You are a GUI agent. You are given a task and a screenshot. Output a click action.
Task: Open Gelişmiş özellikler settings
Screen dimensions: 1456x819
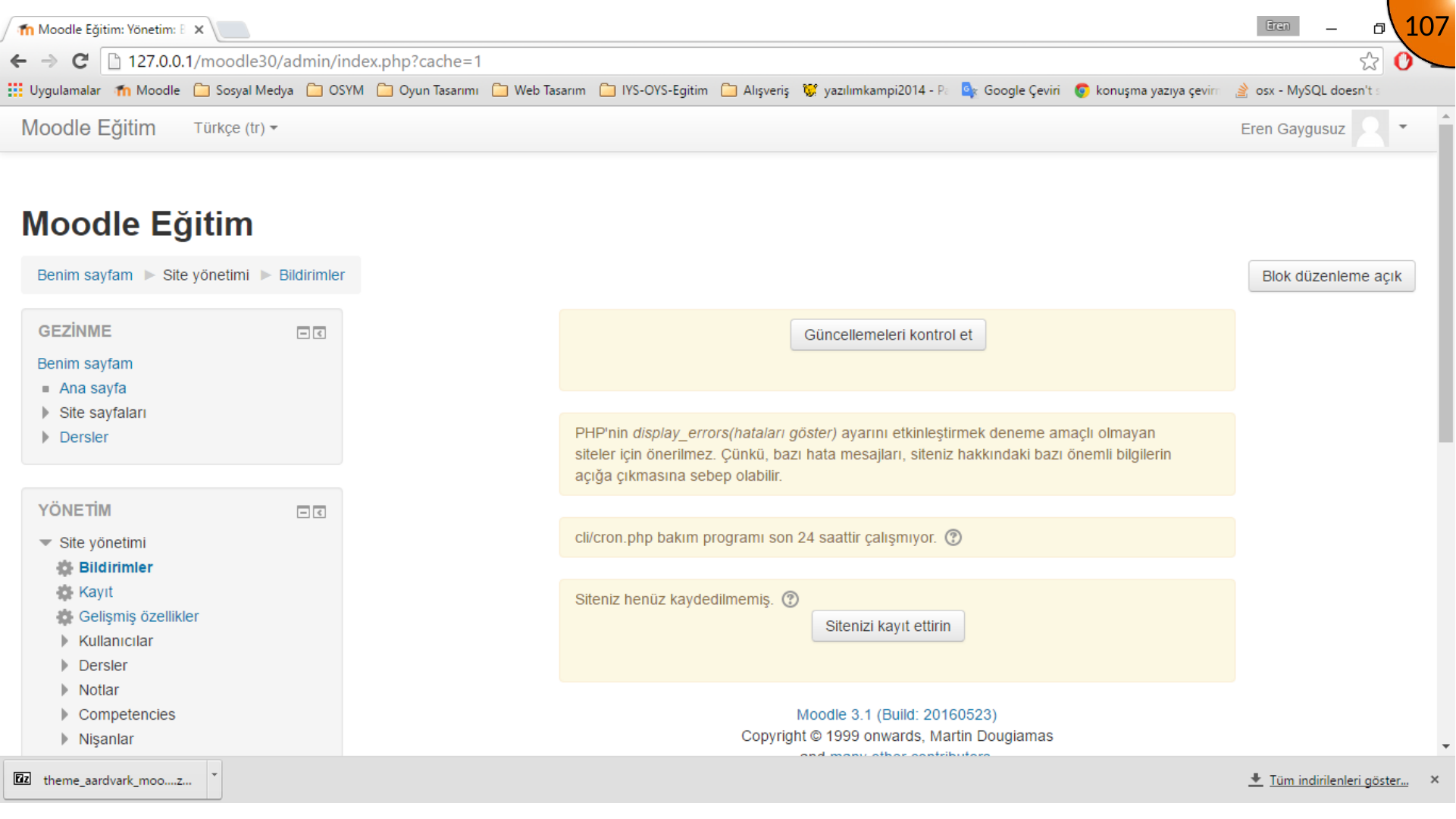click(x=139, y=617)
